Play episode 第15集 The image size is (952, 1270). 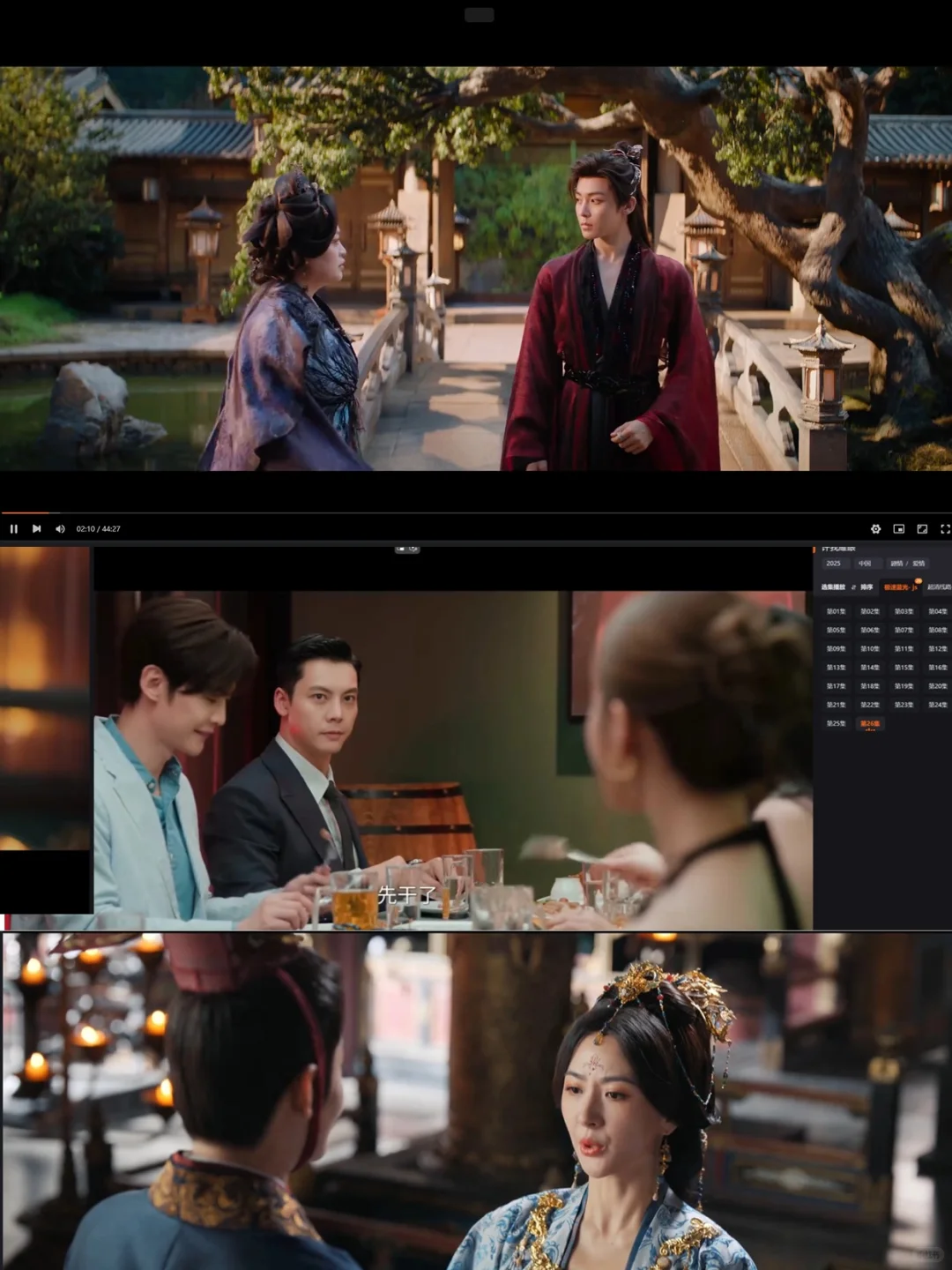point(904,668)
